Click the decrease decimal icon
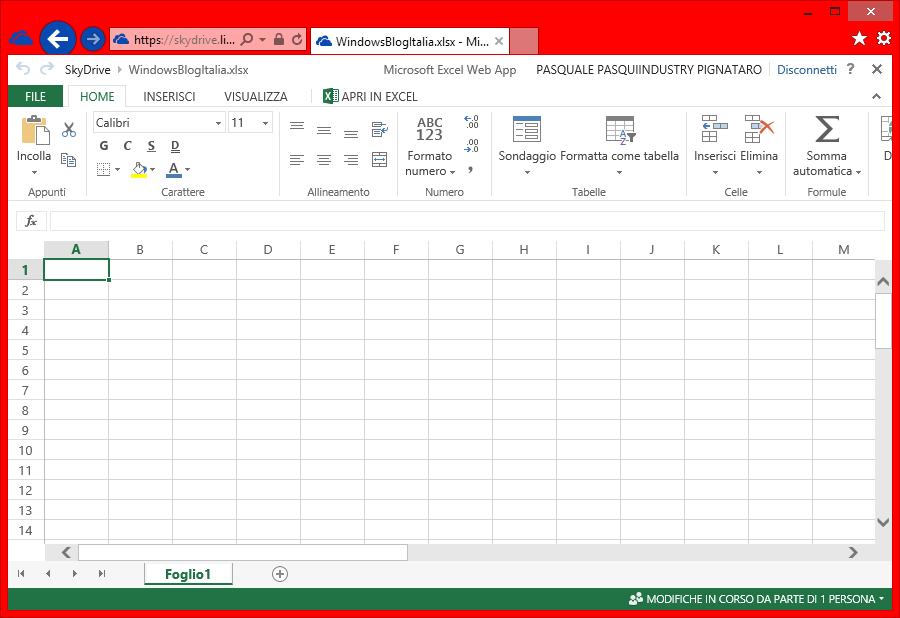Image resolution: width=900 pixels, height=618 pixels. (x=471, y=146)
